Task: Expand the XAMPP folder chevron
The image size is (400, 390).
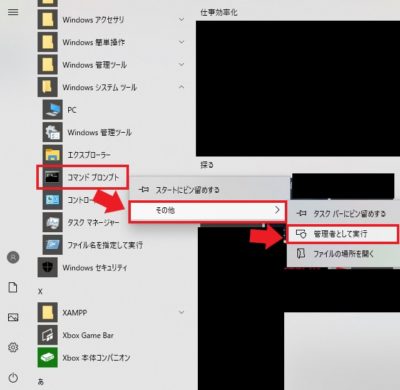Action: [181, 312]
